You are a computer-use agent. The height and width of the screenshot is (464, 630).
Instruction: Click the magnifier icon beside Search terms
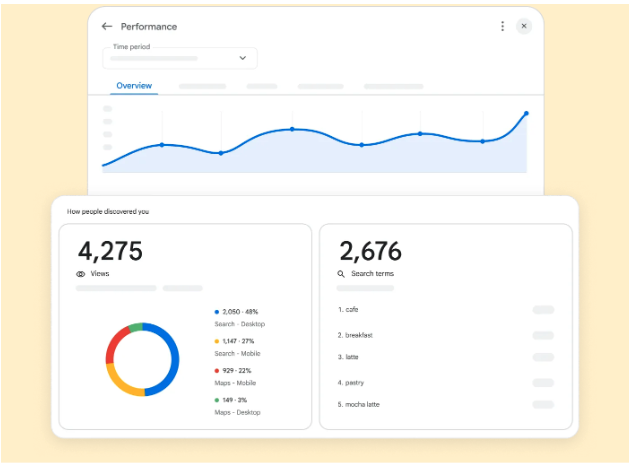pyautogui.click(x=341, y=274)
